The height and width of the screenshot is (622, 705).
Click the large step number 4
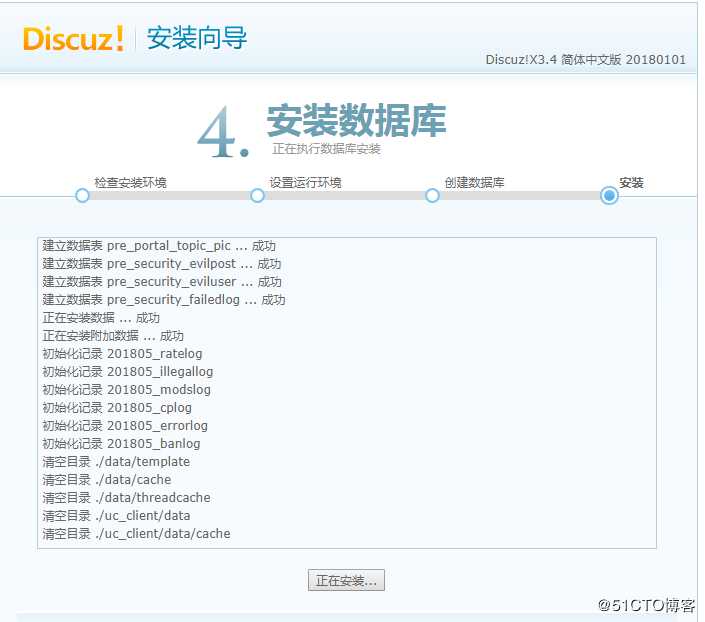[x=223, y=132]
